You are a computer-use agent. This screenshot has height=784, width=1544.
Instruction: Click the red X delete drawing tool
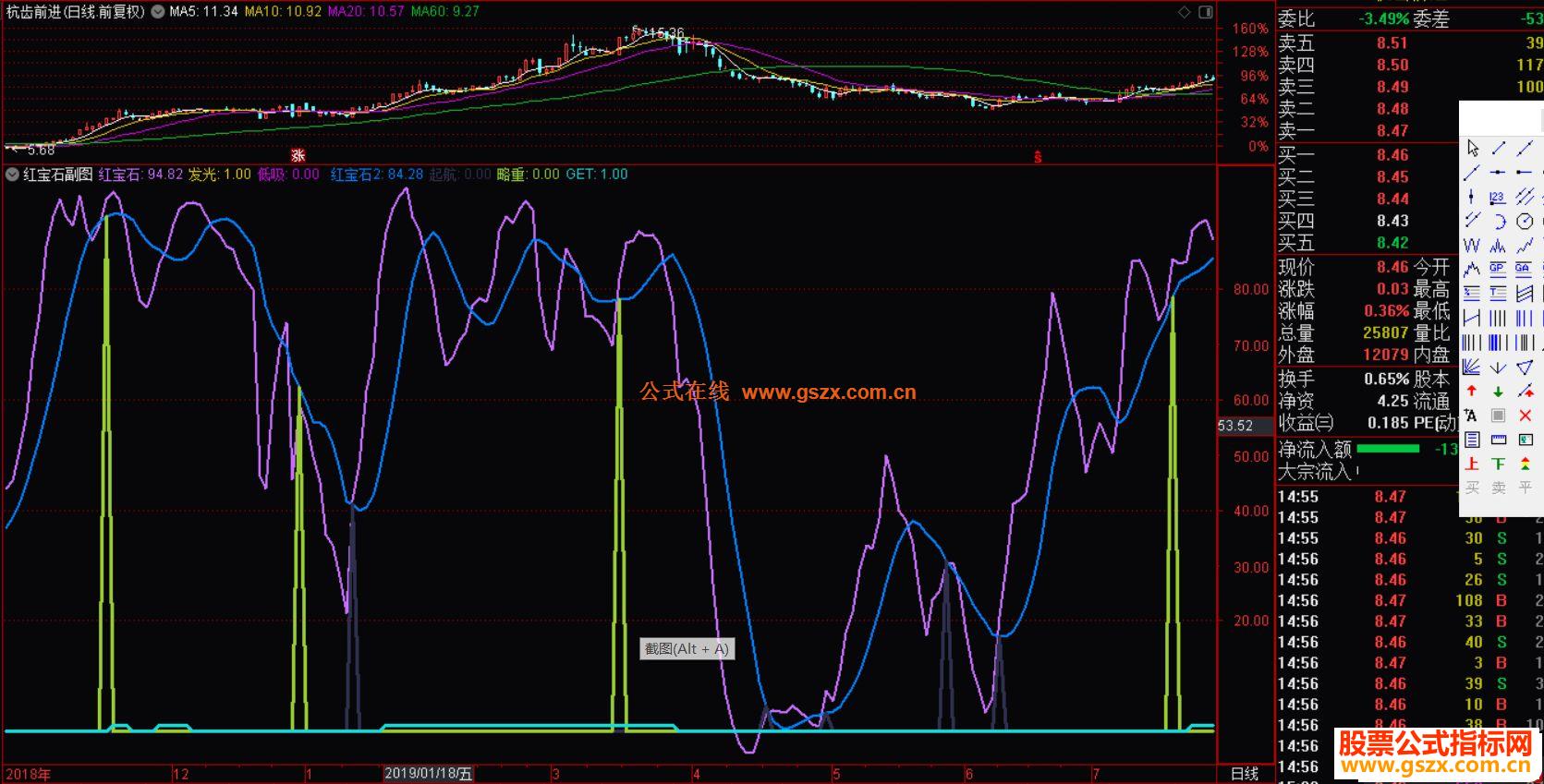pos(1525,415)
